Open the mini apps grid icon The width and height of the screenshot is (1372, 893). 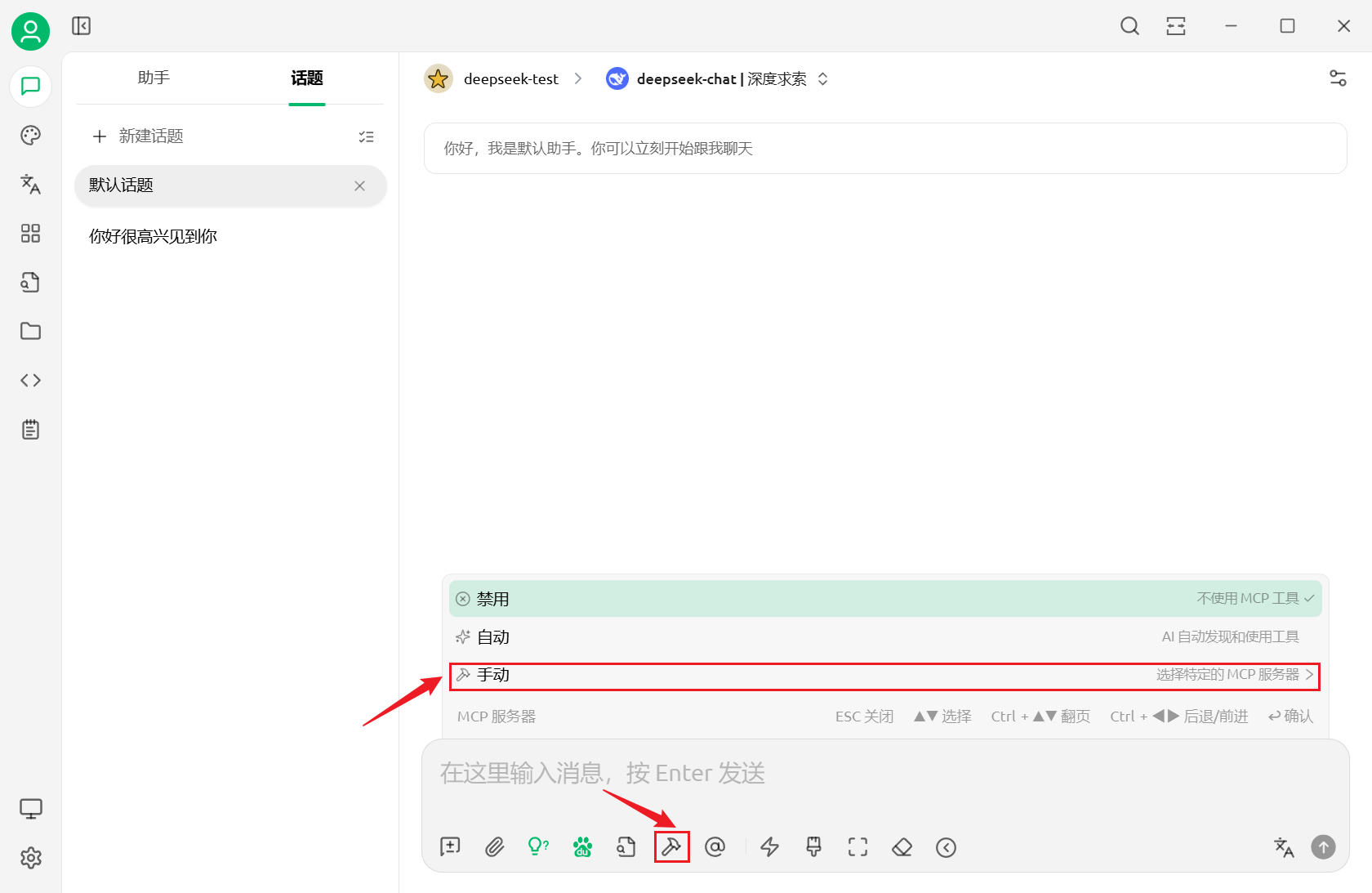click(x=30, y=234)
